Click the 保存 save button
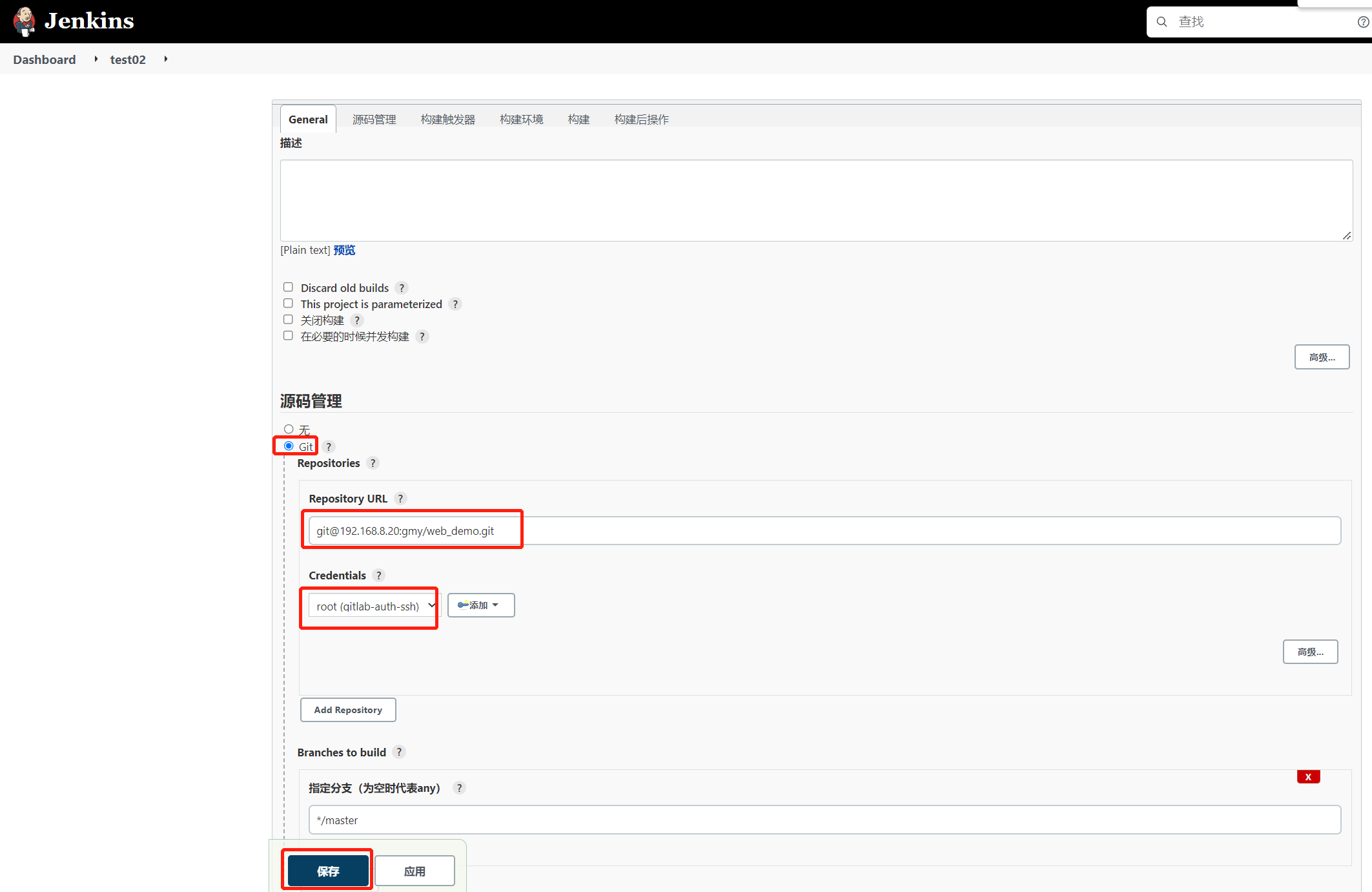 coord(328,871)
